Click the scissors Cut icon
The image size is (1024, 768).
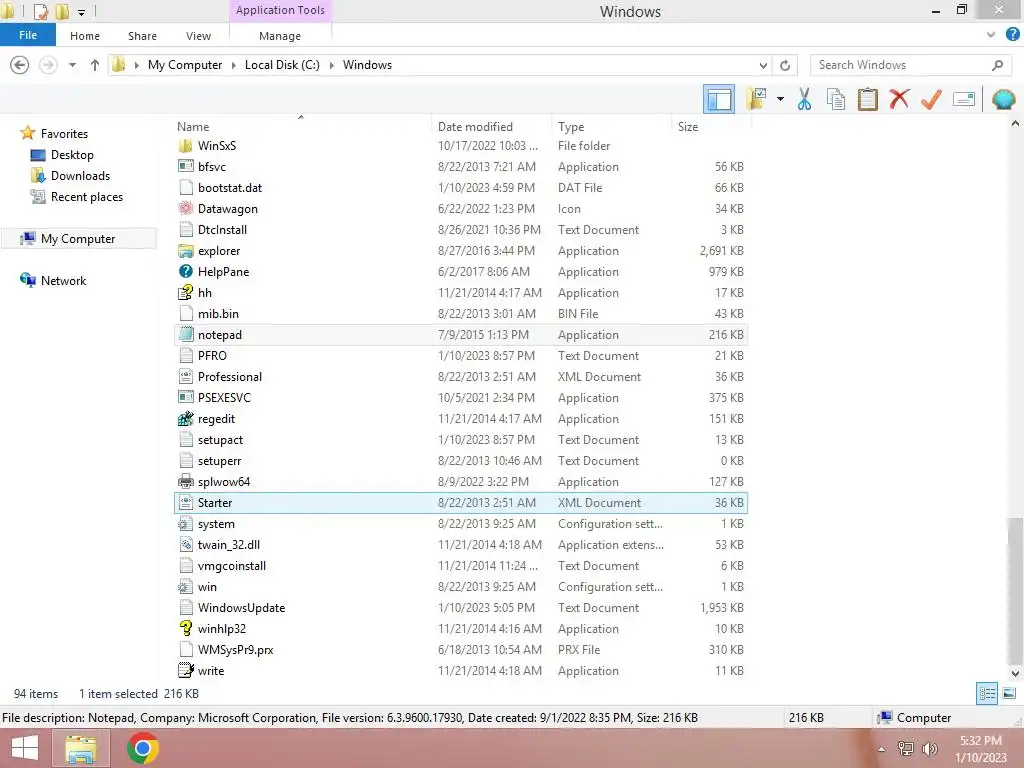click(804, 99)
